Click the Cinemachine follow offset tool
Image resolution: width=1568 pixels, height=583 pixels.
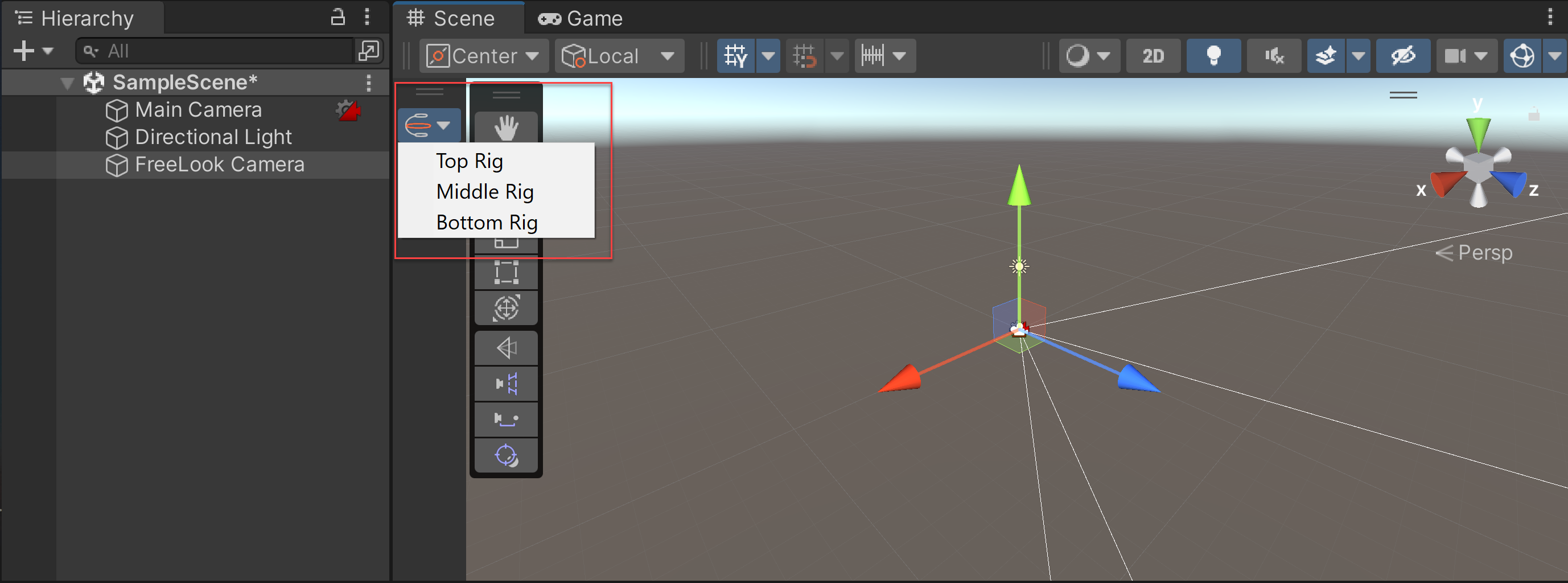point(505,419)
